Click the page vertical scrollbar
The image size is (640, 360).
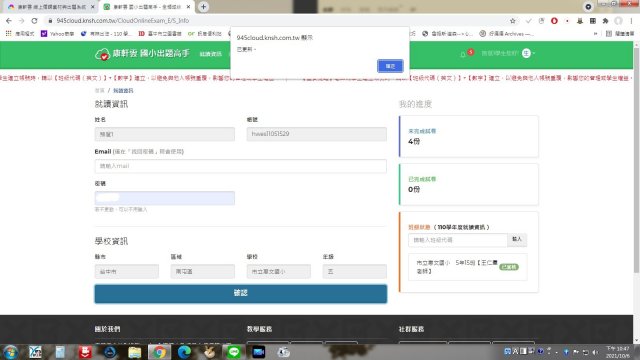pyautogui.click(x=636, y=159)
